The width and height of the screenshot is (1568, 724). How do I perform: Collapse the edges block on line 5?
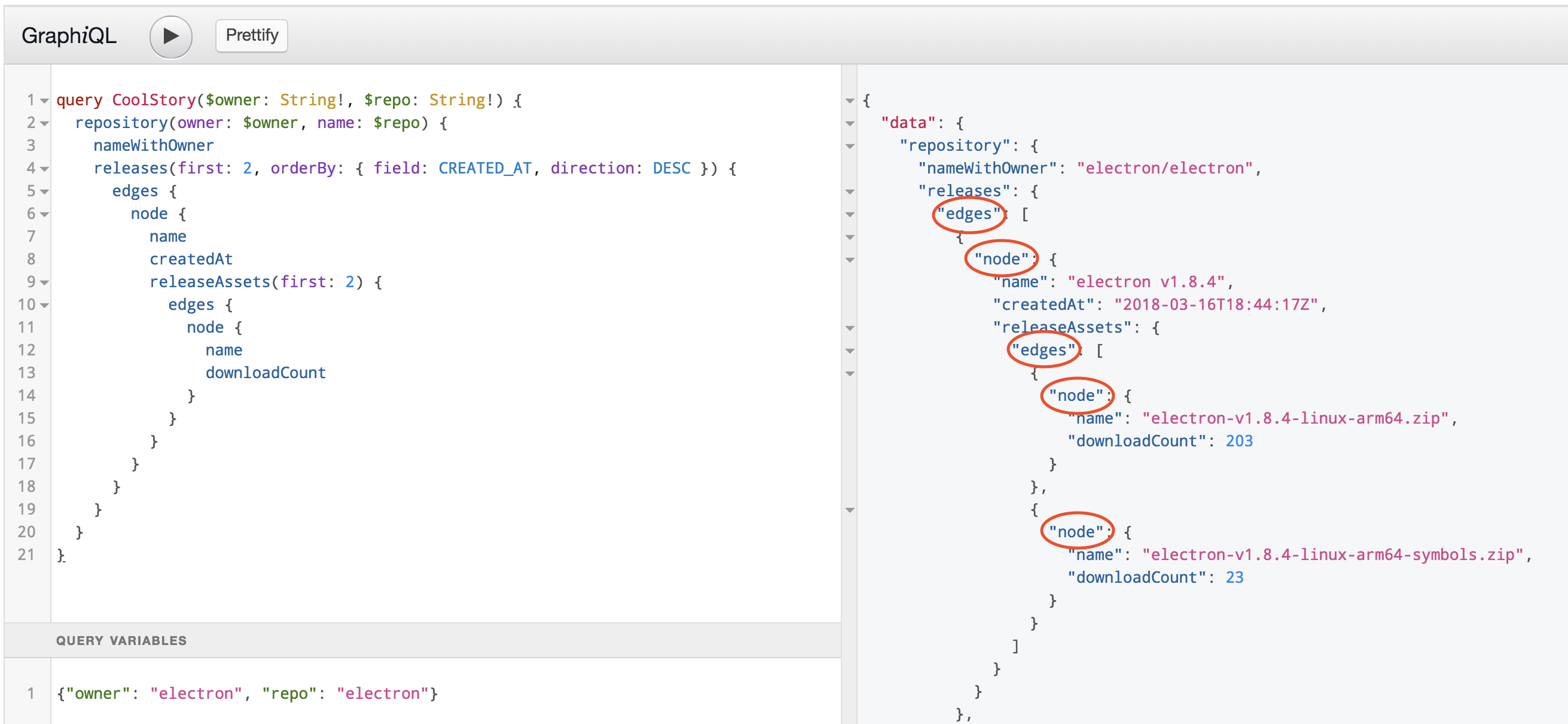click(43, 192)
